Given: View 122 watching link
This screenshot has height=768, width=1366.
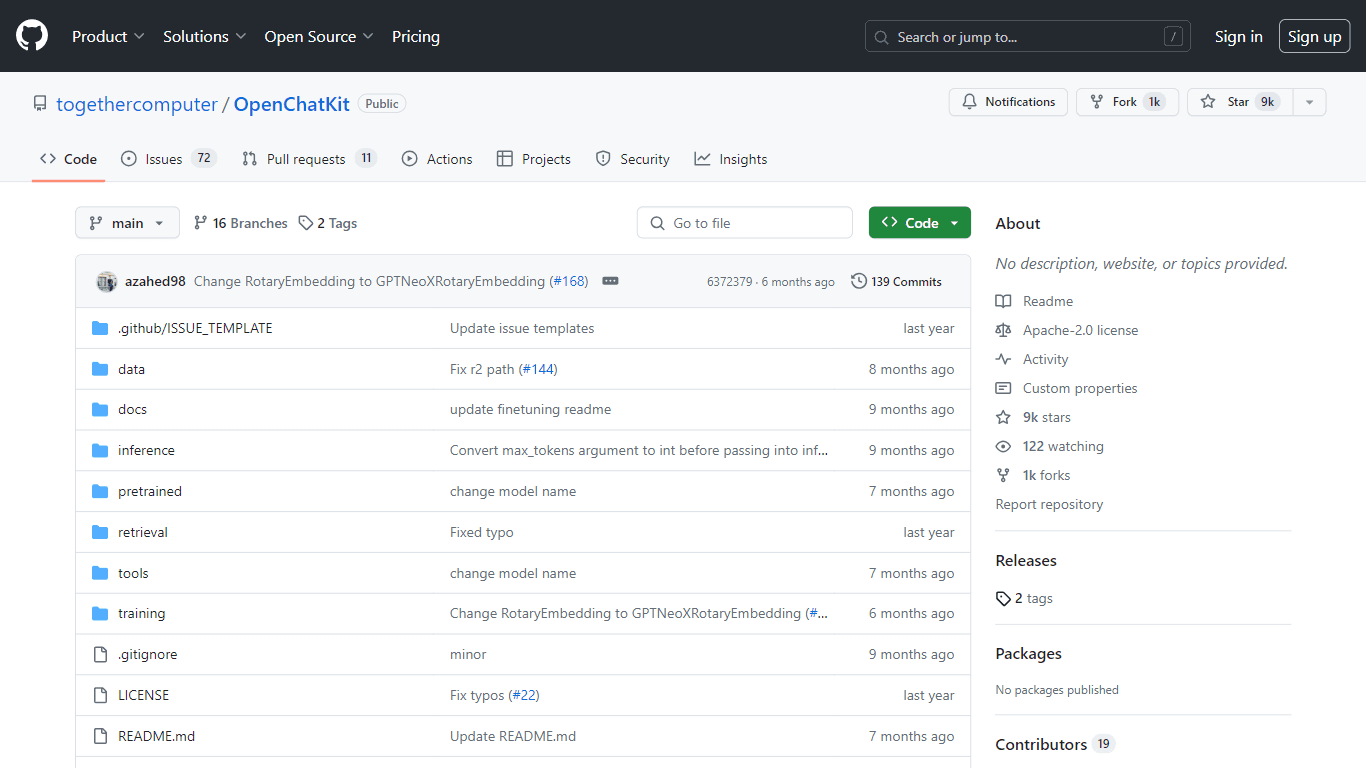Looking at the screenshot, I should tap(1050, 446).
